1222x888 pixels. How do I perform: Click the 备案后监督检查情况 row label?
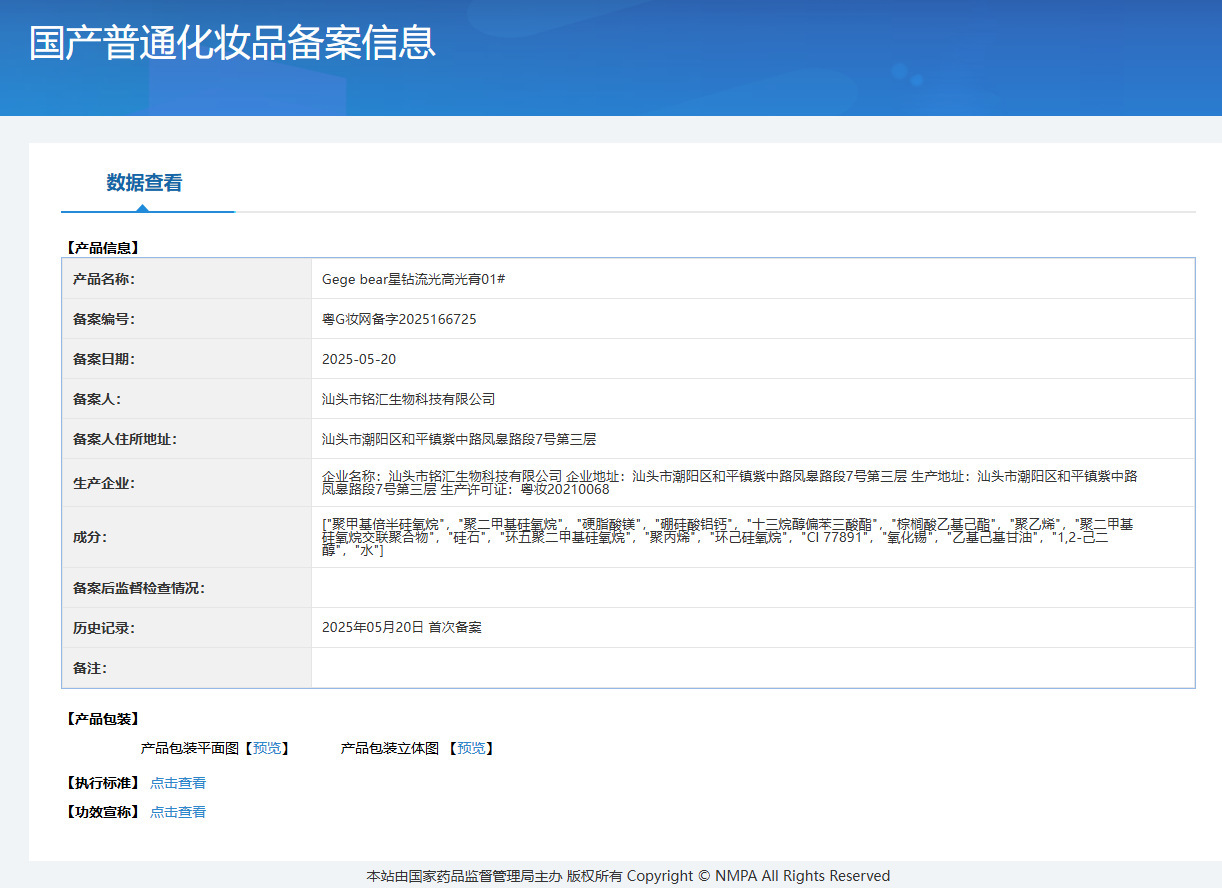(139, 588)
